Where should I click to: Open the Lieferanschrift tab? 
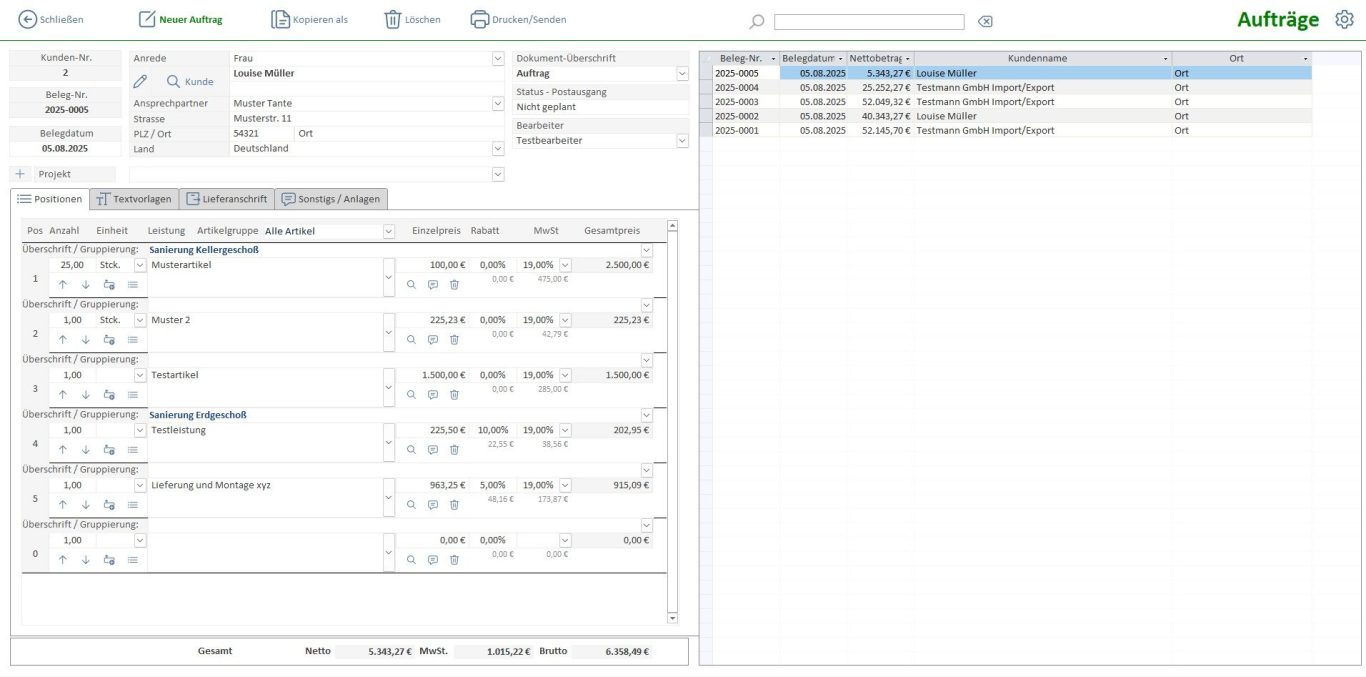[226, 199]
